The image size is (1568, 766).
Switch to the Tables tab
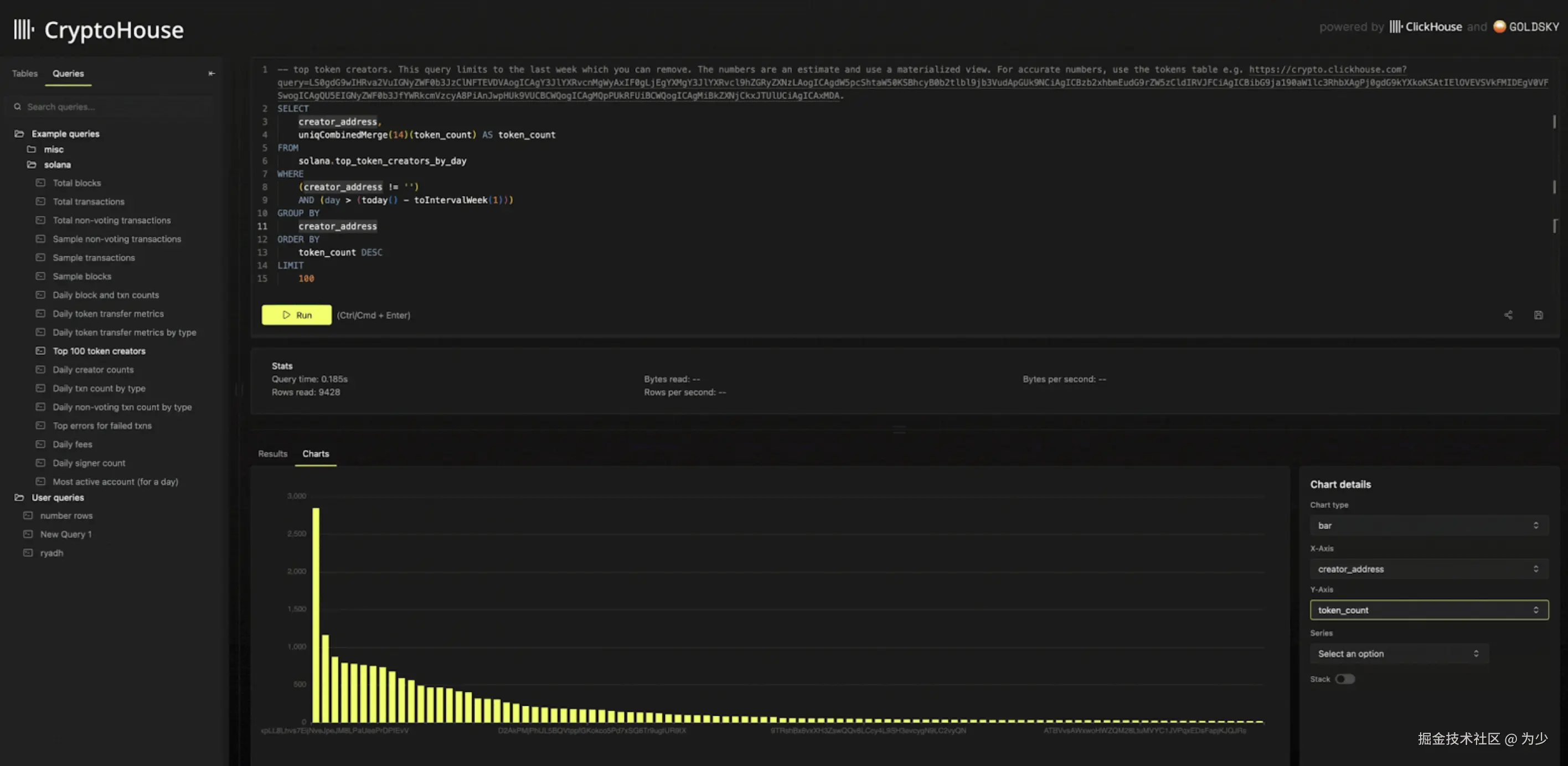pyautogui.click(x=25, y=74)
